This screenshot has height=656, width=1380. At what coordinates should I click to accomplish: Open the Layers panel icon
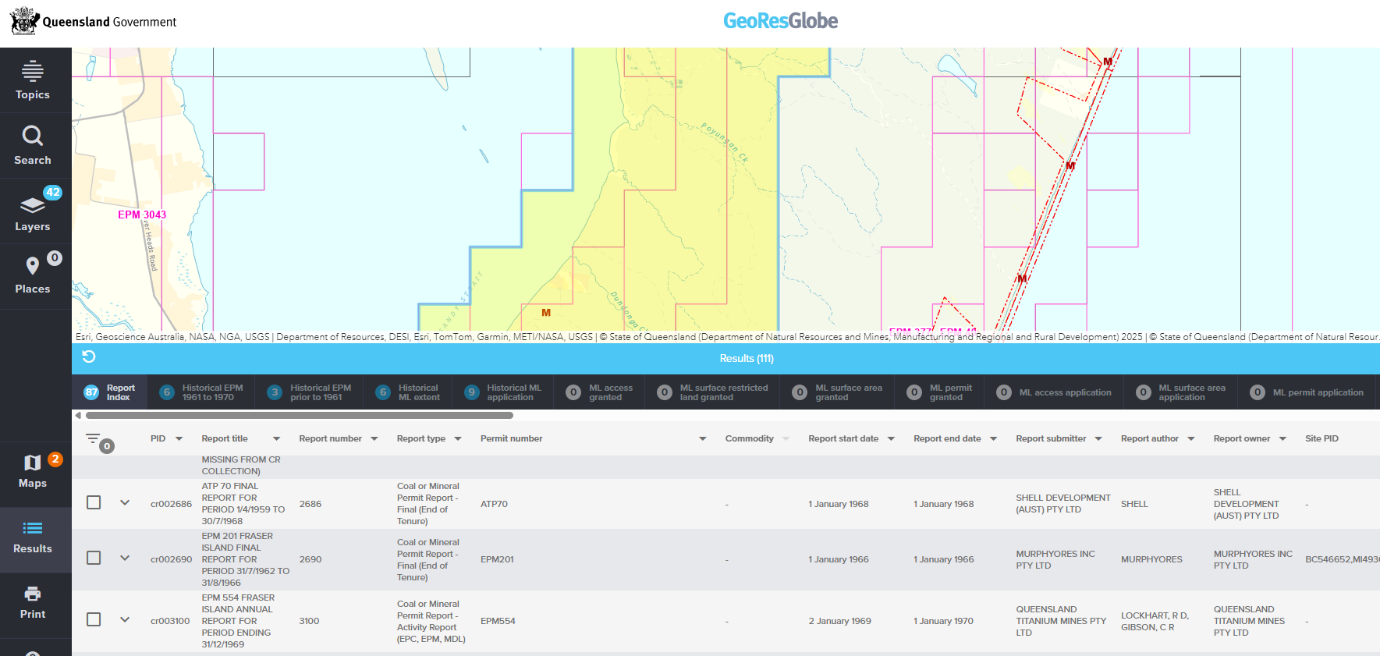pos(33,205)
